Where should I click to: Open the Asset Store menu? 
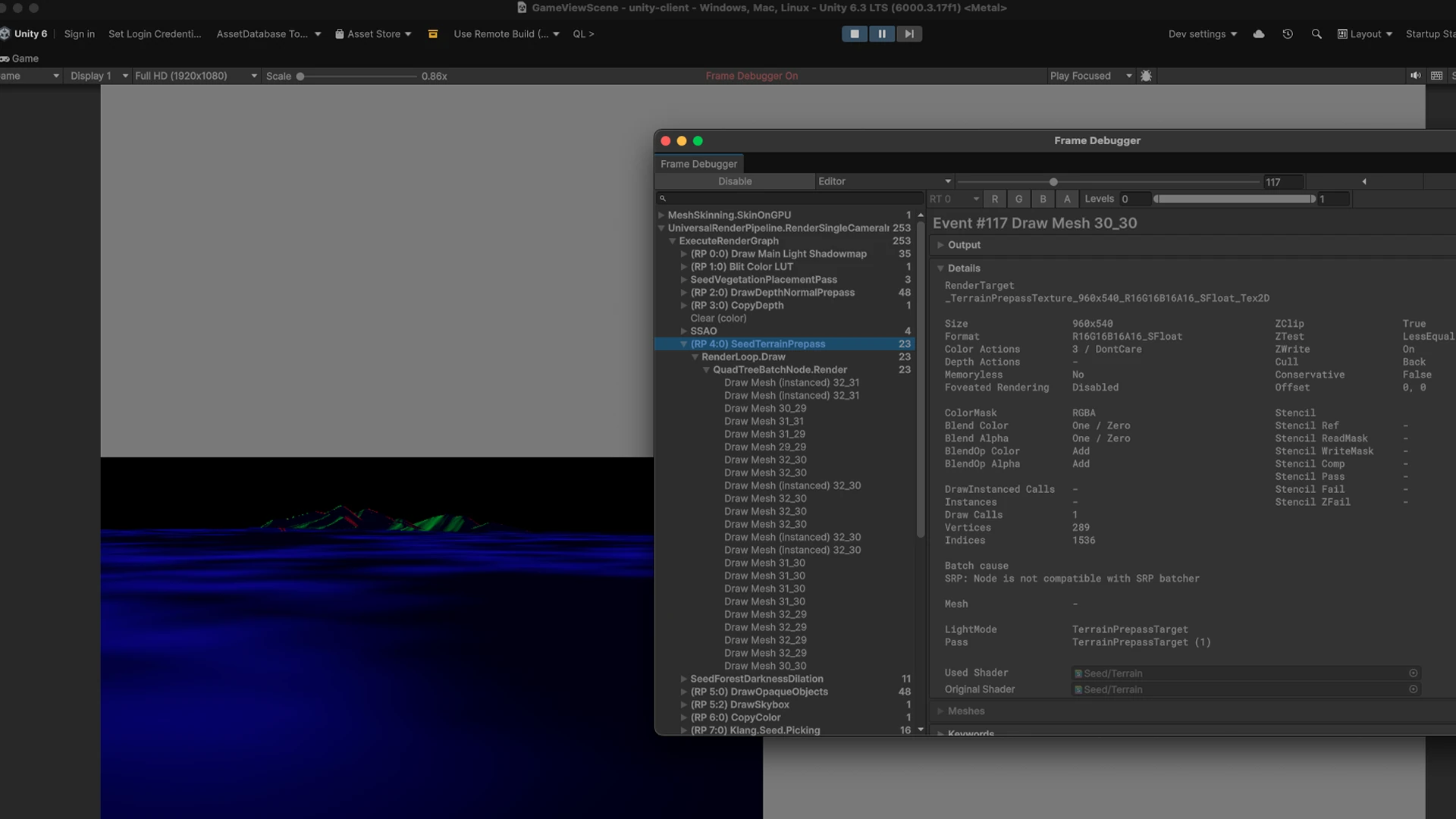click(373, 34)
